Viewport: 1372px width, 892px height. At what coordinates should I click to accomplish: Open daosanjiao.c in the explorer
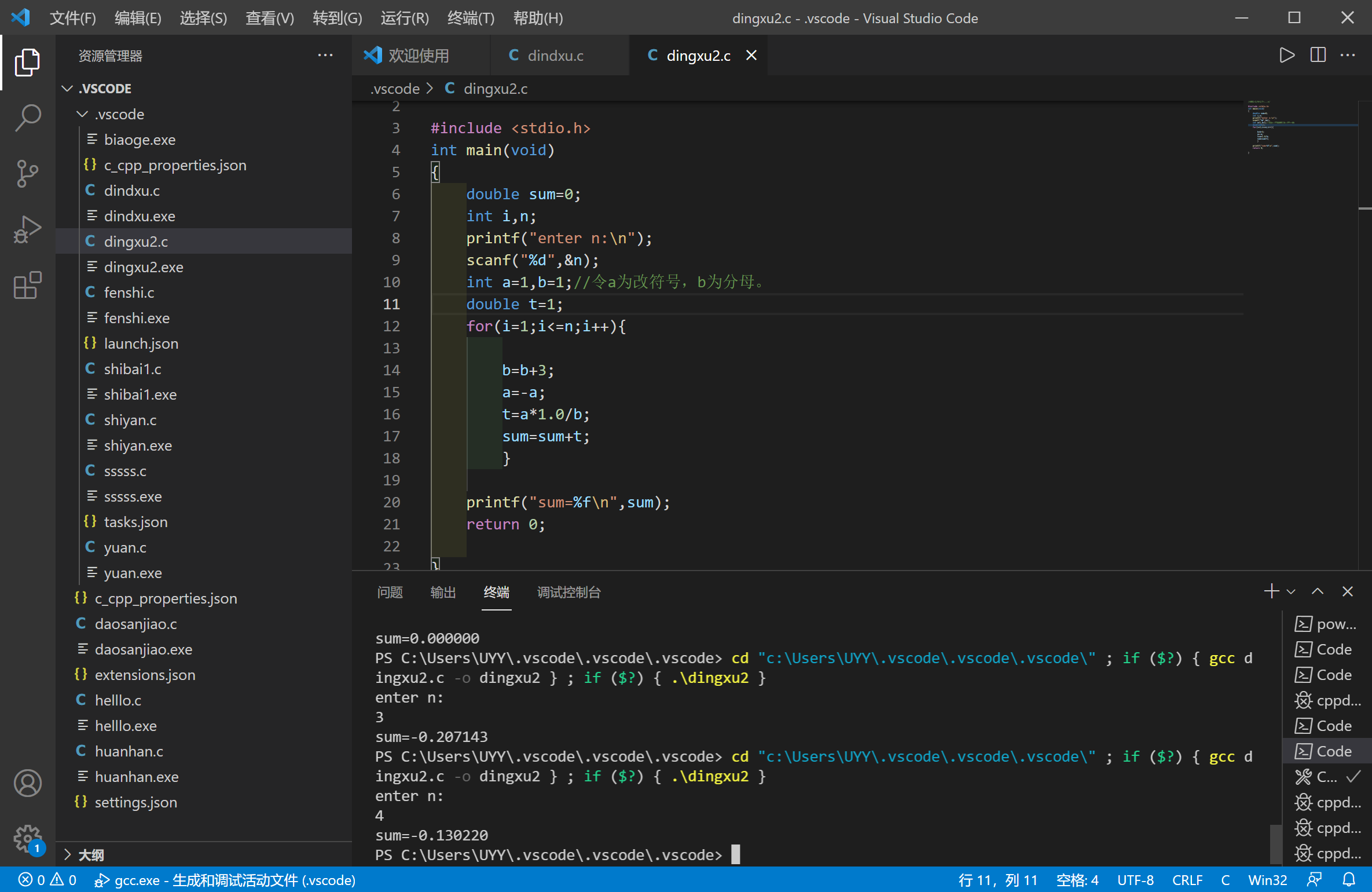click(204, 624)
